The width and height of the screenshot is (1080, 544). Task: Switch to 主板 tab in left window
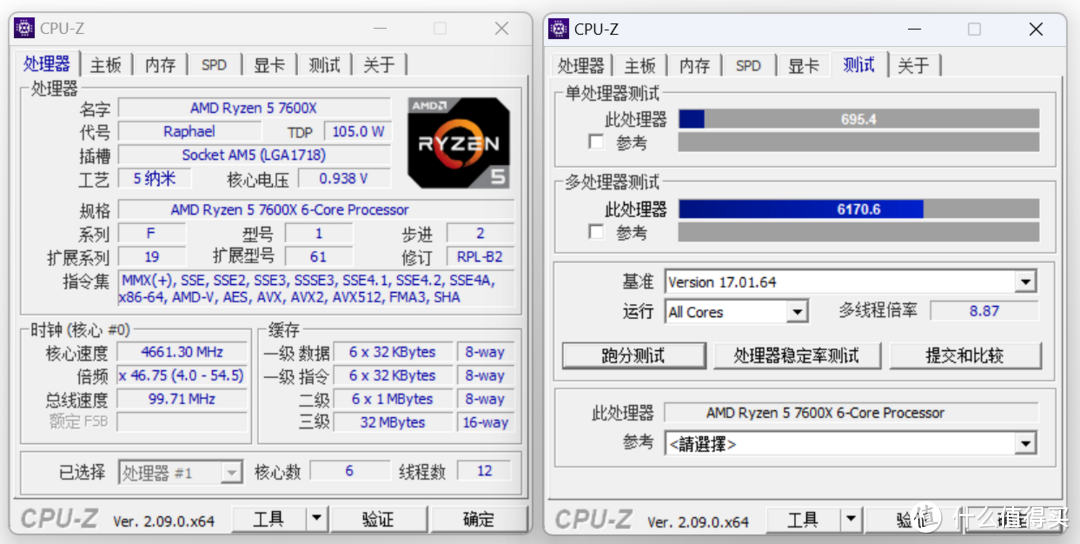pos(106,65)
